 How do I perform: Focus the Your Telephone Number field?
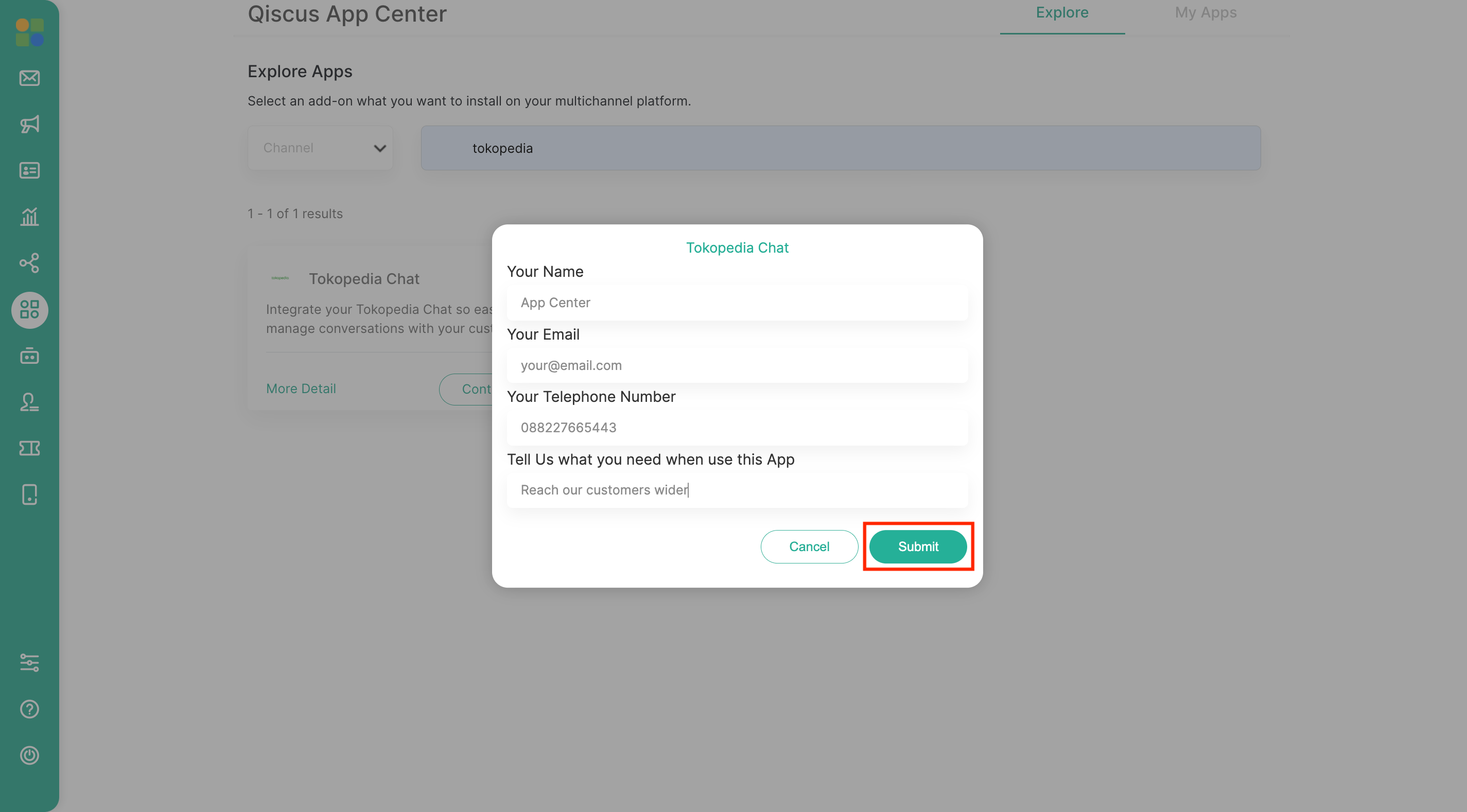[738, 428]
